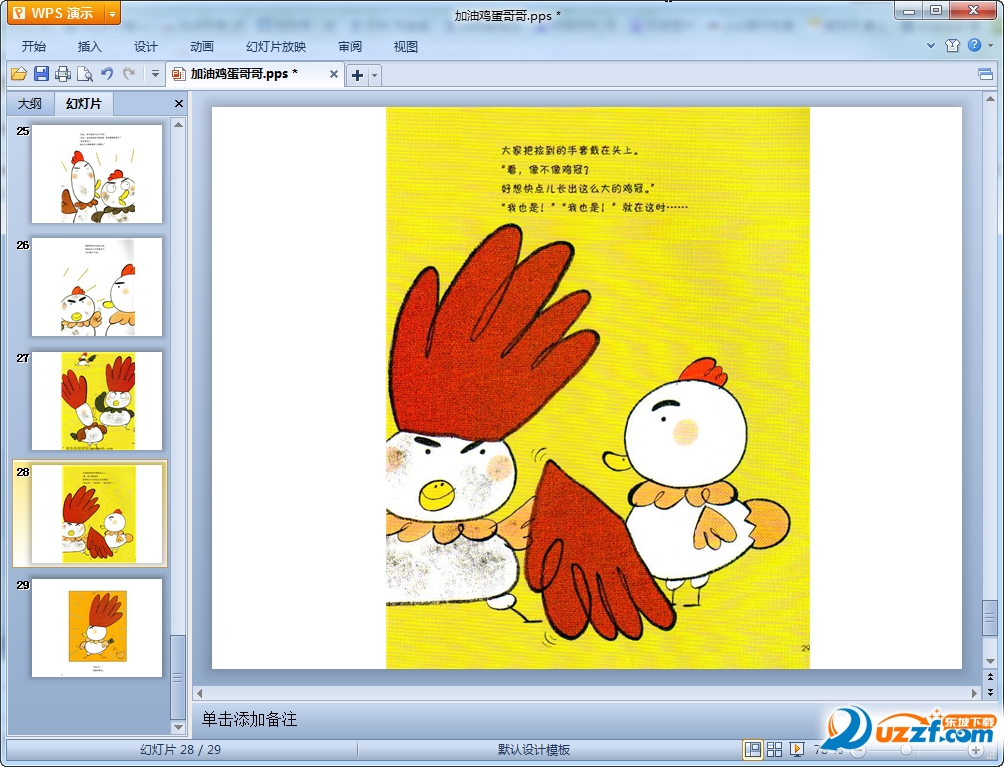Click thumbnail pane scroll up arrow
Viewport: 1004px width, 767px height.
178,125
